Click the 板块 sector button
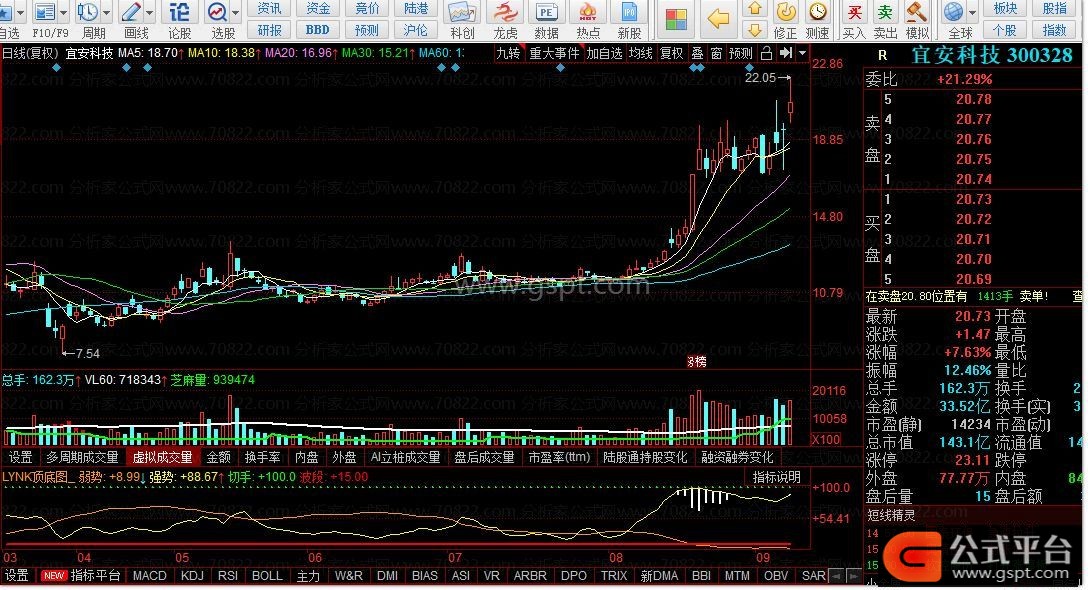 click(x=1005, y=8)
